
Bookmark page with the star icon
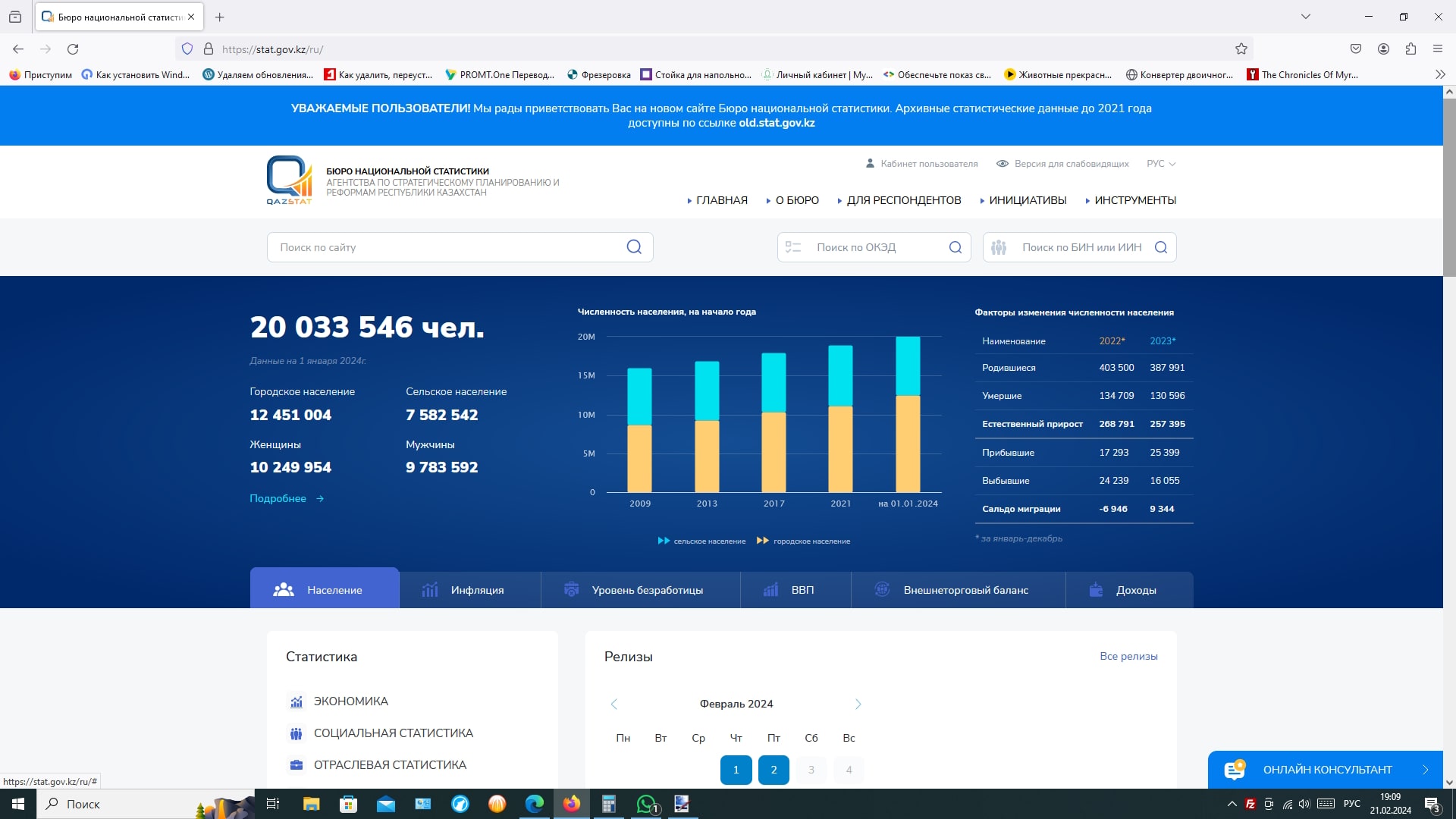click(x=1241, y=49)
